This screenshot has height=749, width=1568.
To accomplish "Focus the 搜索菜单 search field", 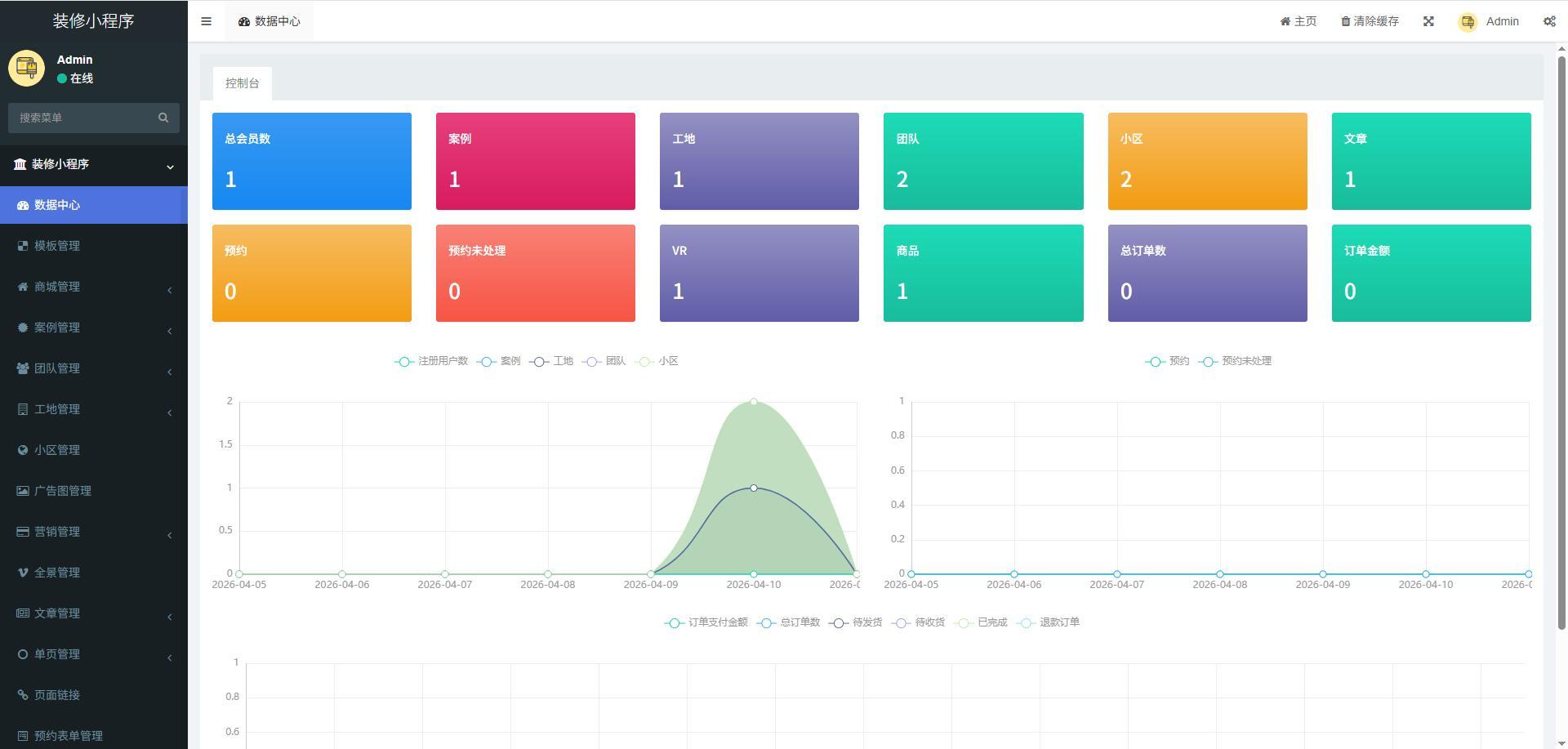I will (x=86, y=118).
